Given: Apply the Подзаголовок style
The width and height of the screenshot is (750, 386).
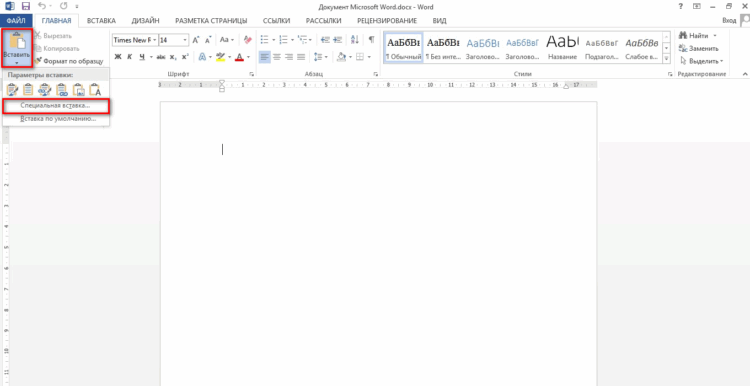Looking at the screenshot, I should (602, 48).
